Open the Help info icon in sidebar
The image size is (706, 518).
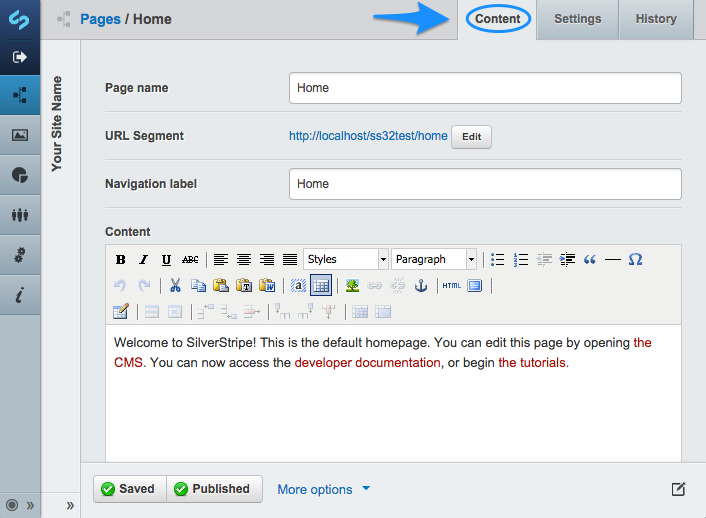tap(20, 295)
